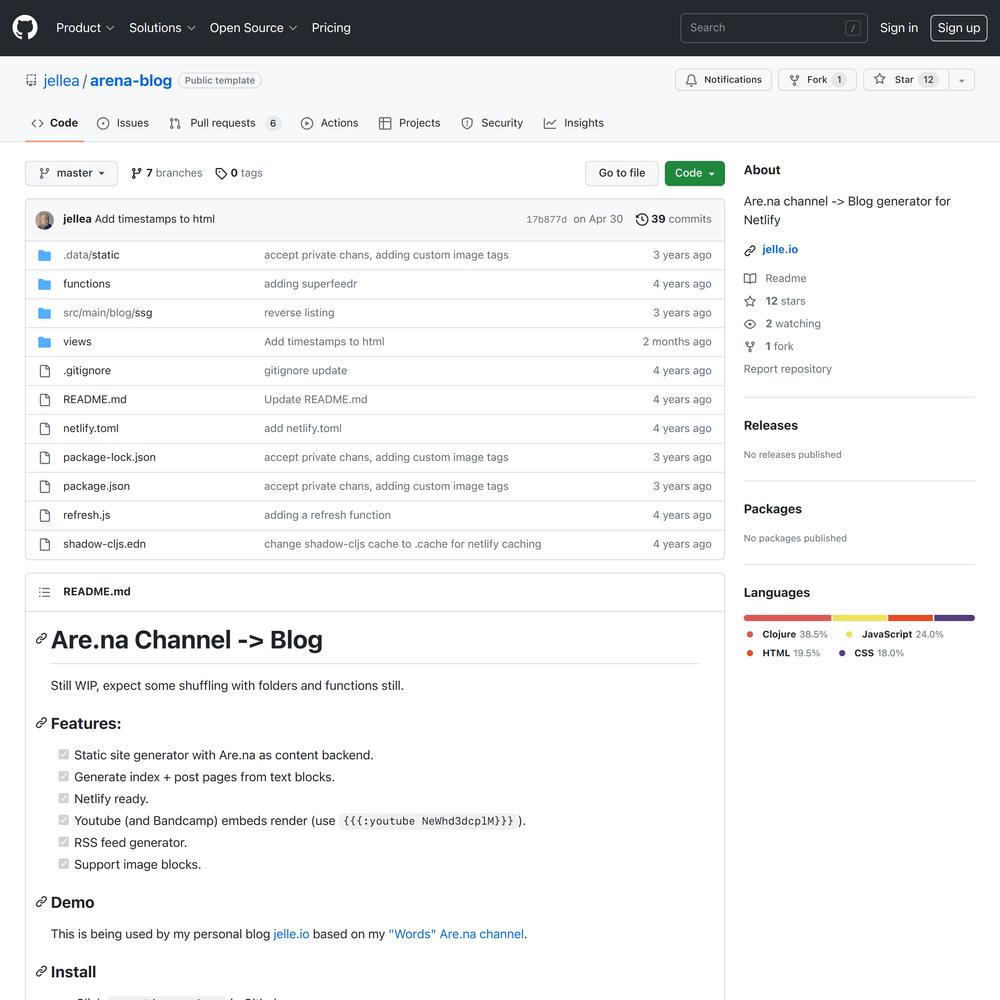Click the anchor icon beside Are.na Channel title
The height and width of the screenshot is (1000, 1000).
click(x=41, y=638)
